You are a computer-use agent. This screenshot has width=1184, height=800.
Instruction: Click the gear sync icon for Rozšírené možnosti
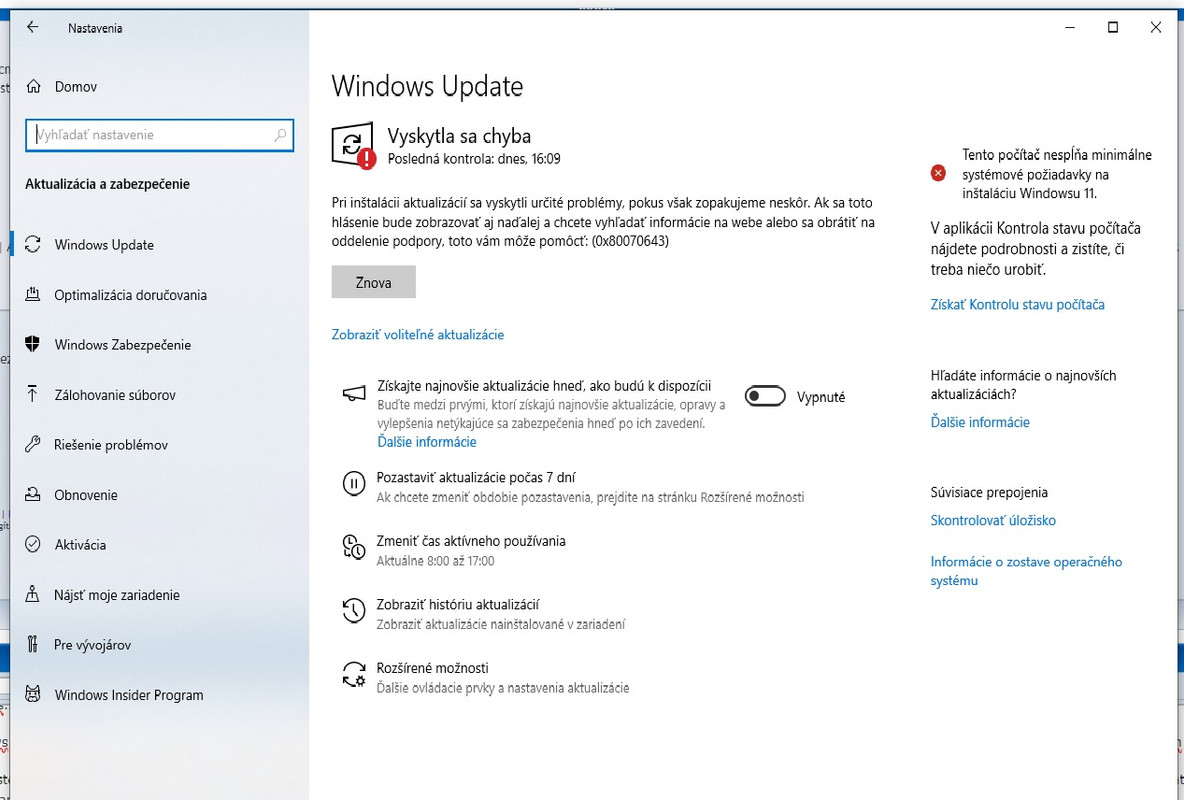pos(354,674)
